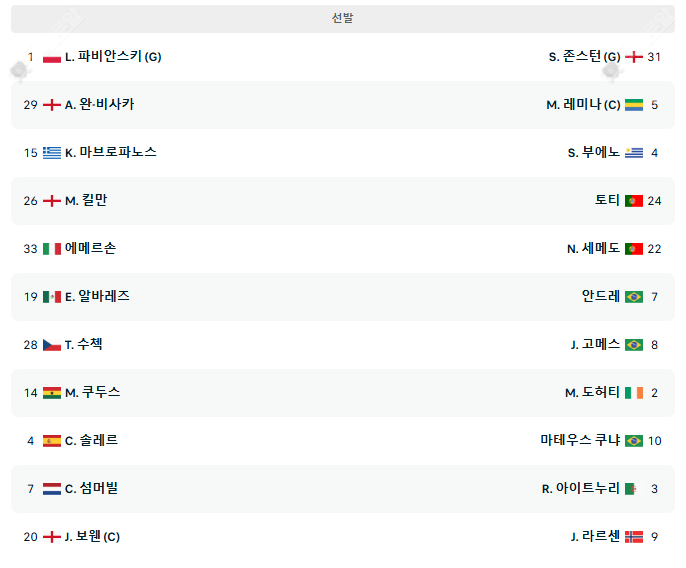This screenshot has height=568, width=686.
Task: Click player name N. 세메도
Action: (593, 249)
